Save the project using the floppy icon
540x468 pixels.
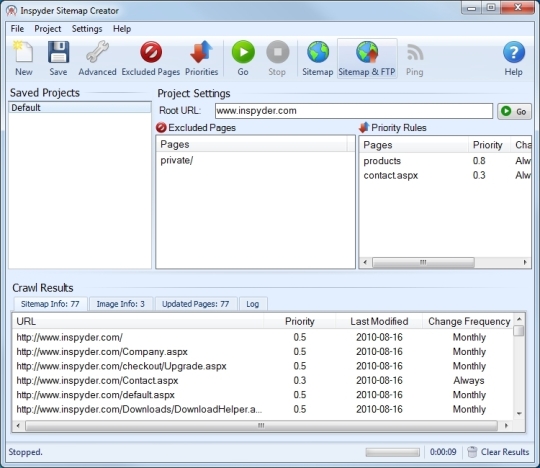click(x=58, y=58)
